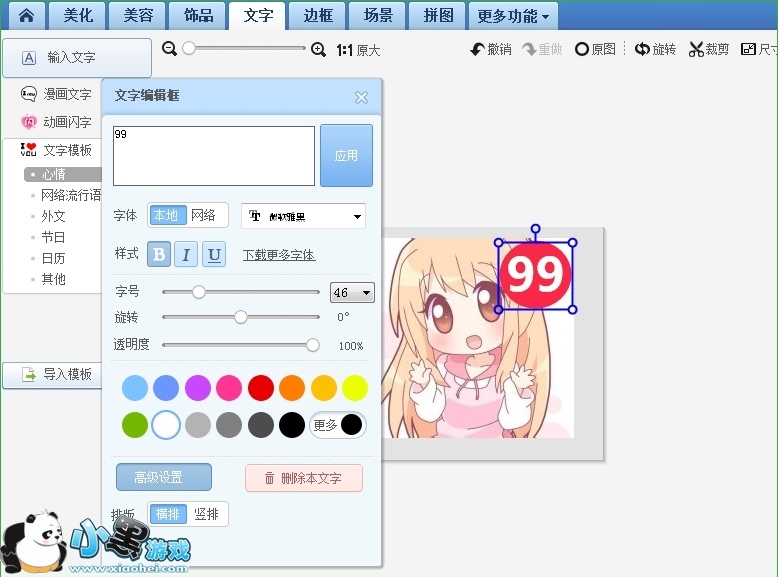Open the 文字模板 section
Image resolution: width=778 pixels, height=577 pixels.
(56, 150)
